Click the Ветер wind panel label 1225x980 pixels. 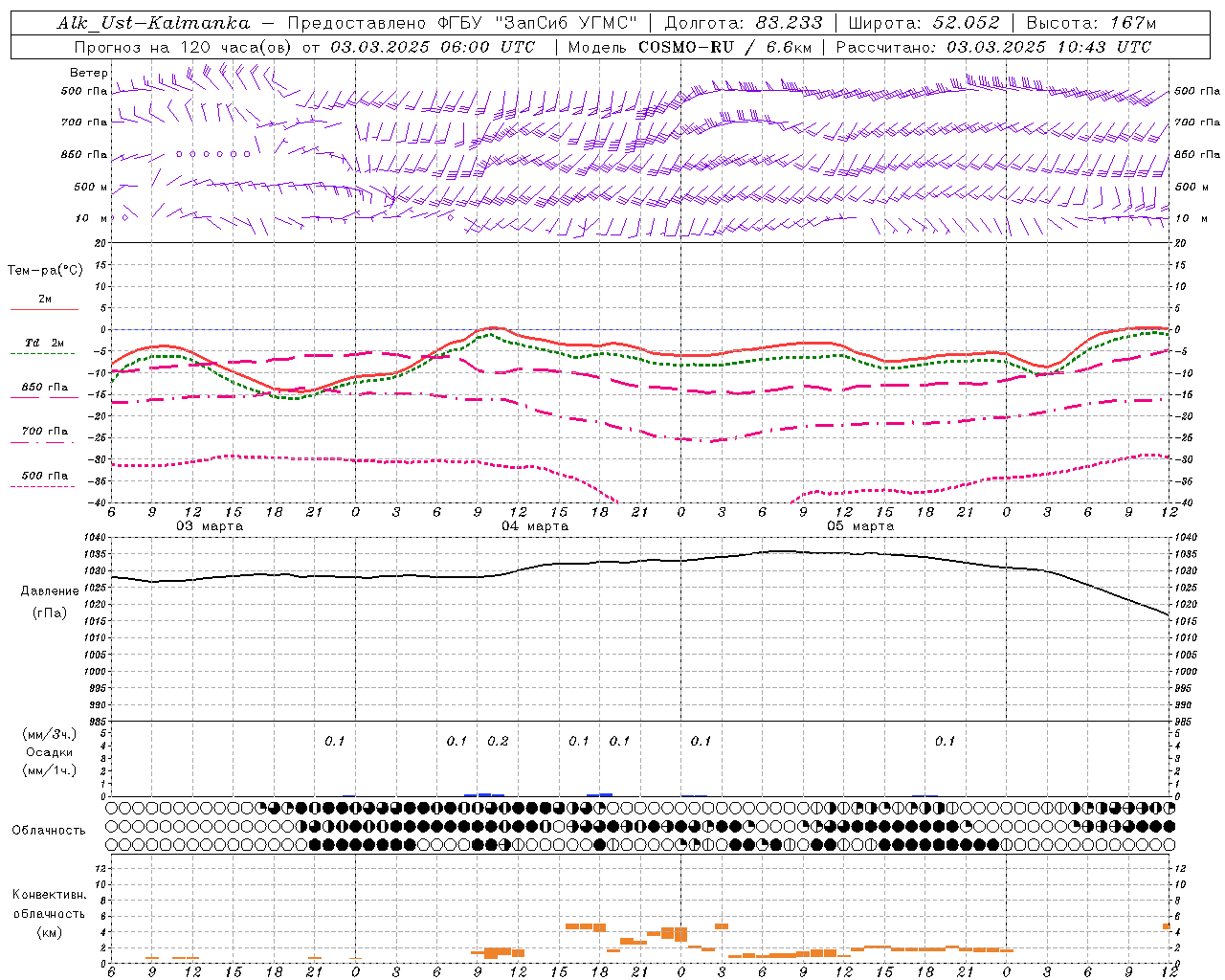click(88, 73)
